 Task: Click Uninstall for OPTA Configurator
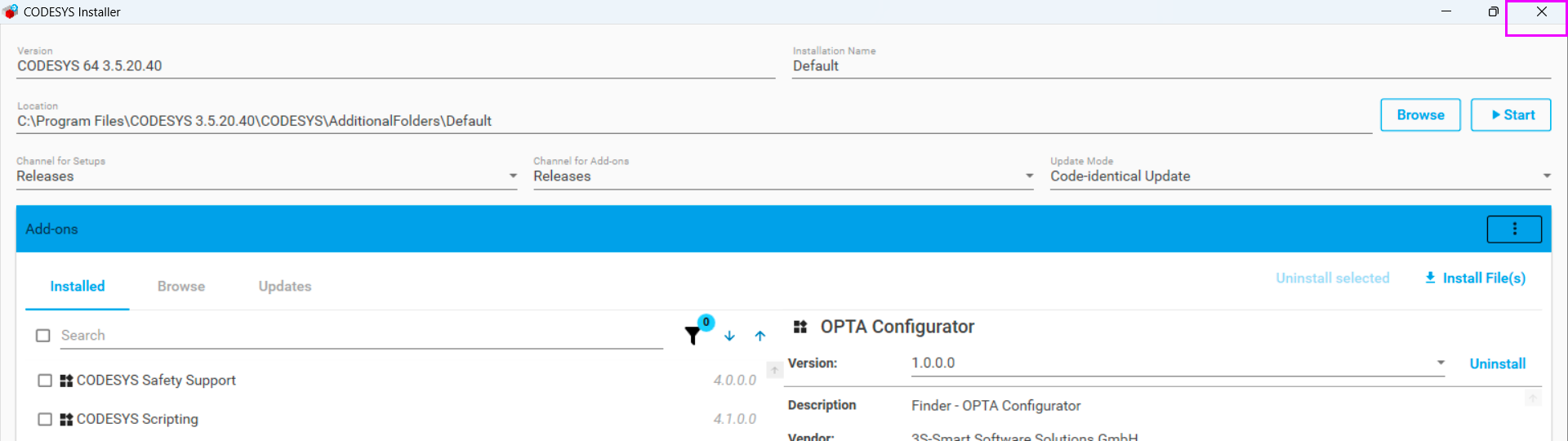point(1498,364)
